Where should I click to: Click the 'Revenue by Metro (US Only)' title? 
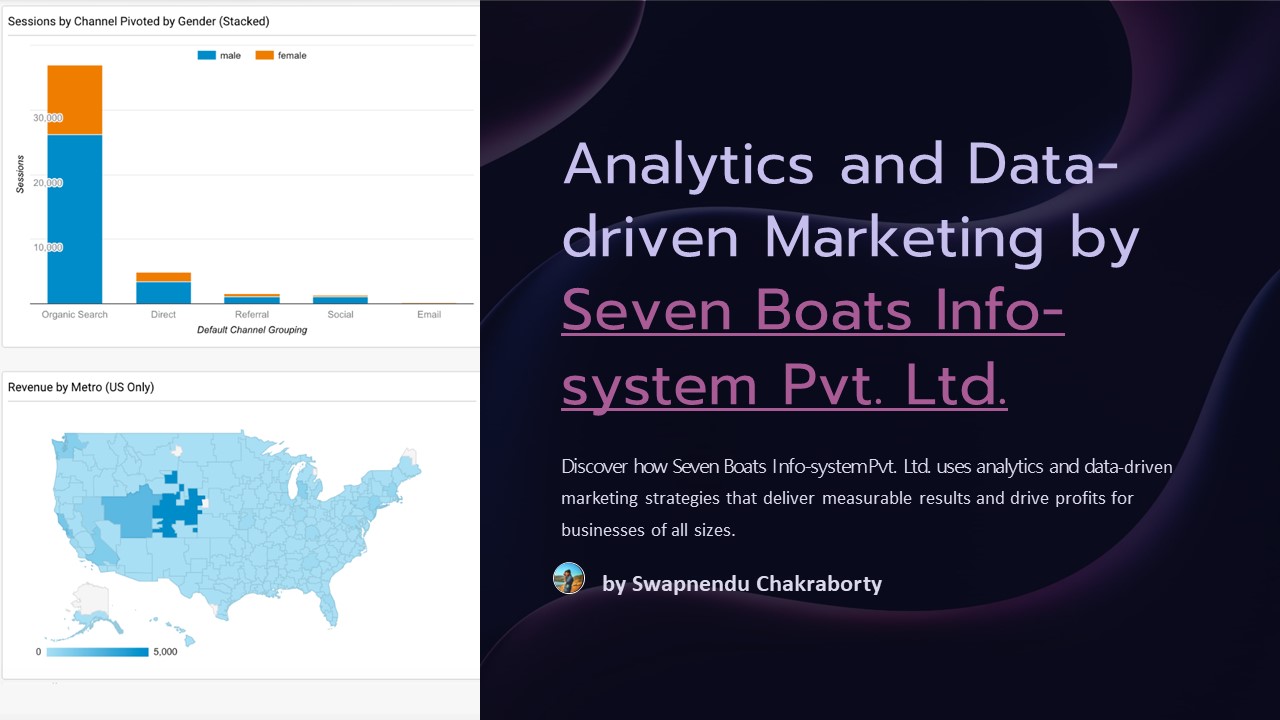[x=81, y=387]
